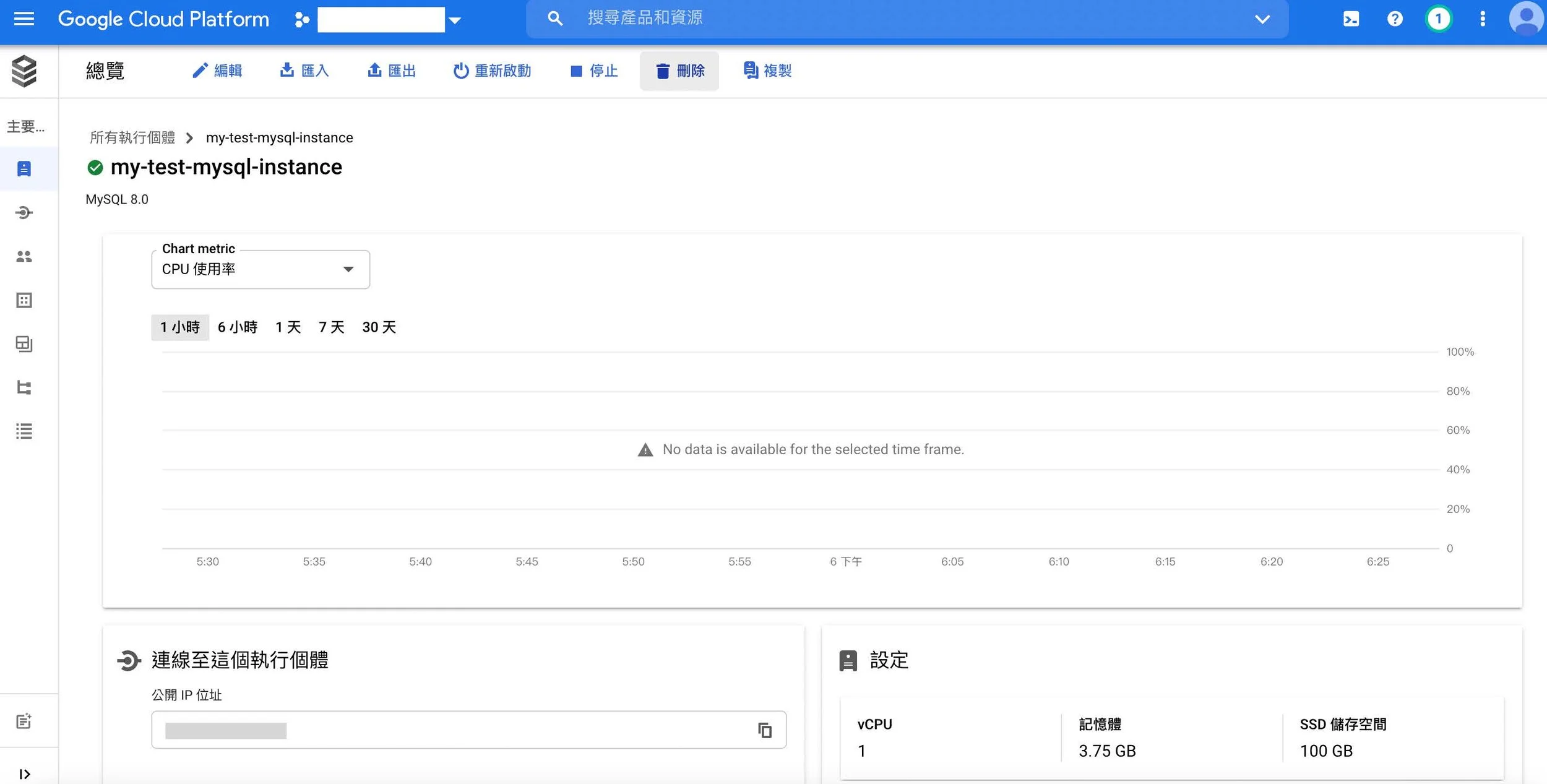Open Cloud Shell terminal
1547x784 pixels.
[x=1351, y=19]
